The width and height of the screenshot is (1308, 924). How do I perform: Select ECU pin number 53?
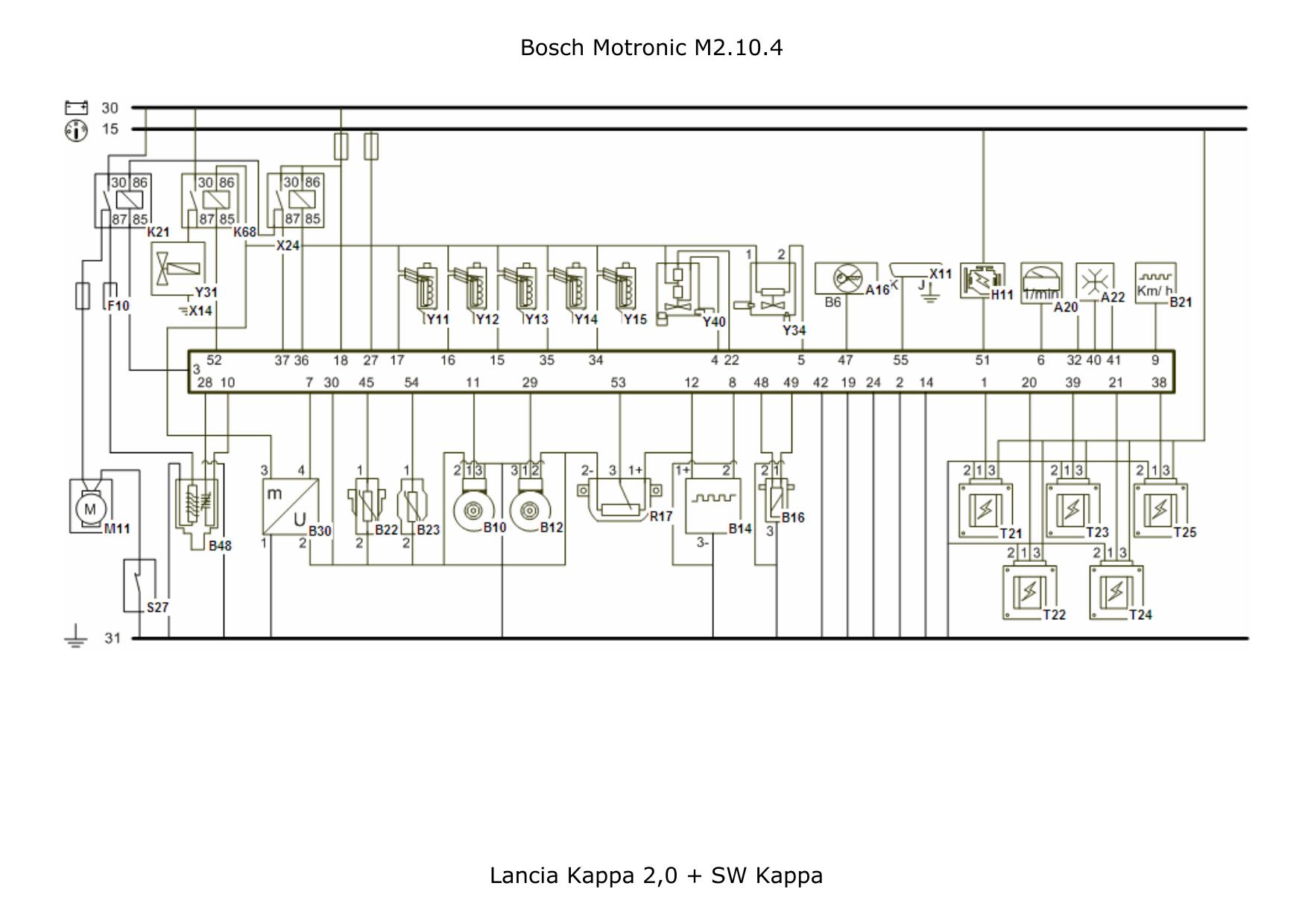click(618, 382)
